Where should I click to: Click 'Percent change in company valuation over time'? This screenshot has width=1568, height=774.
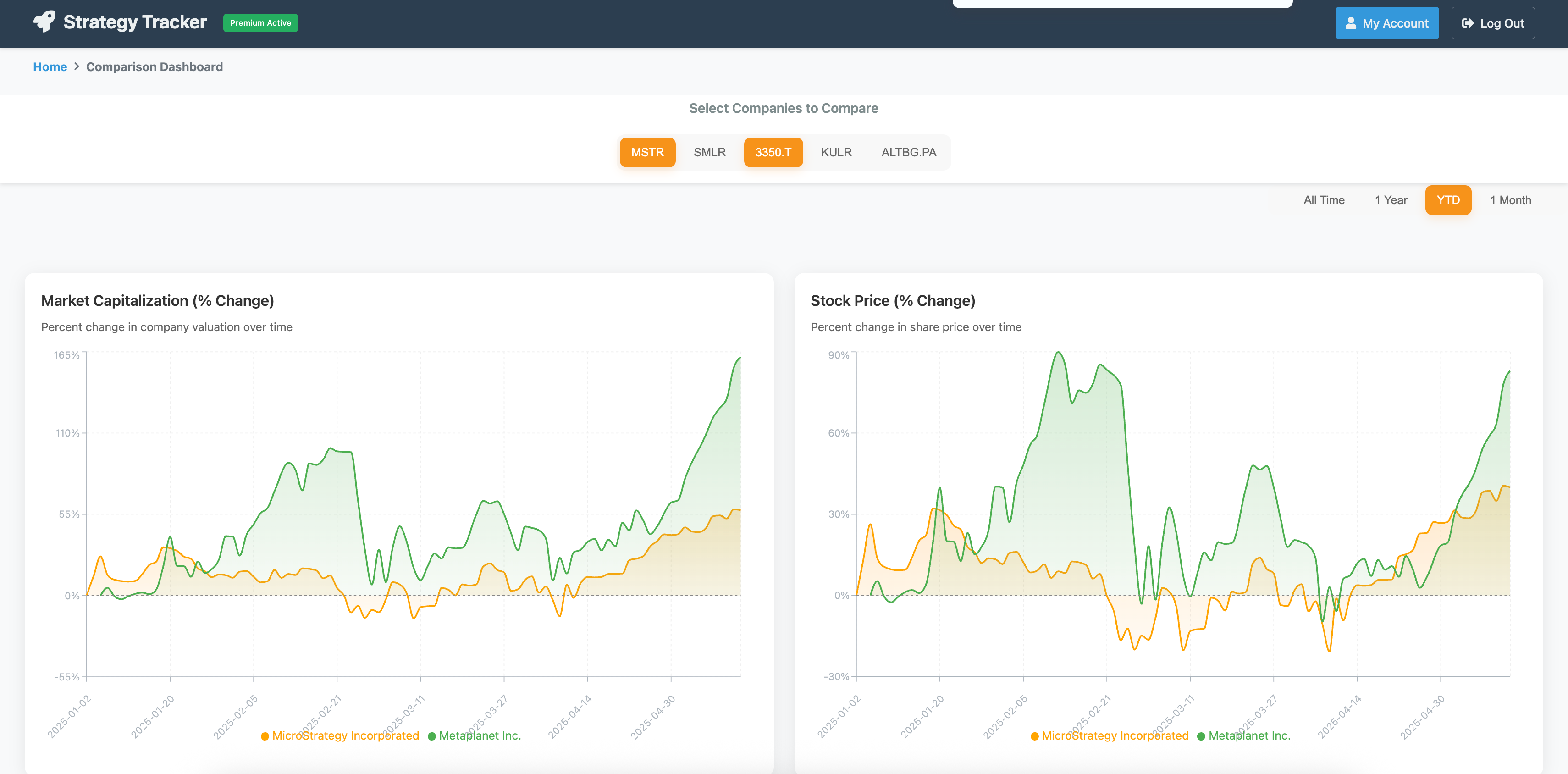(x=167, y=327)
